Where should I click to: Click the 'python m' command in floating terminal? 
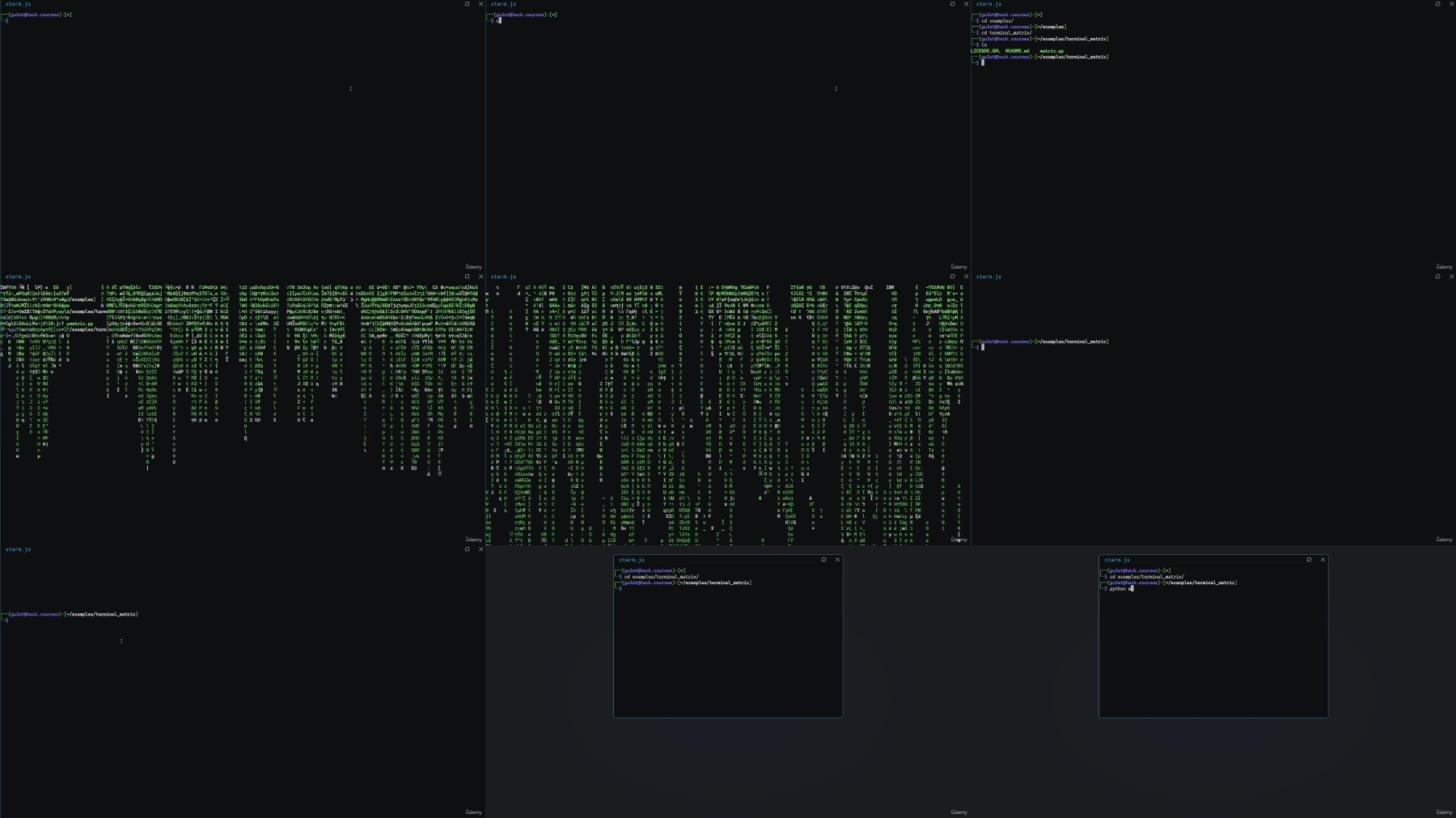(x=1121, y=589)
